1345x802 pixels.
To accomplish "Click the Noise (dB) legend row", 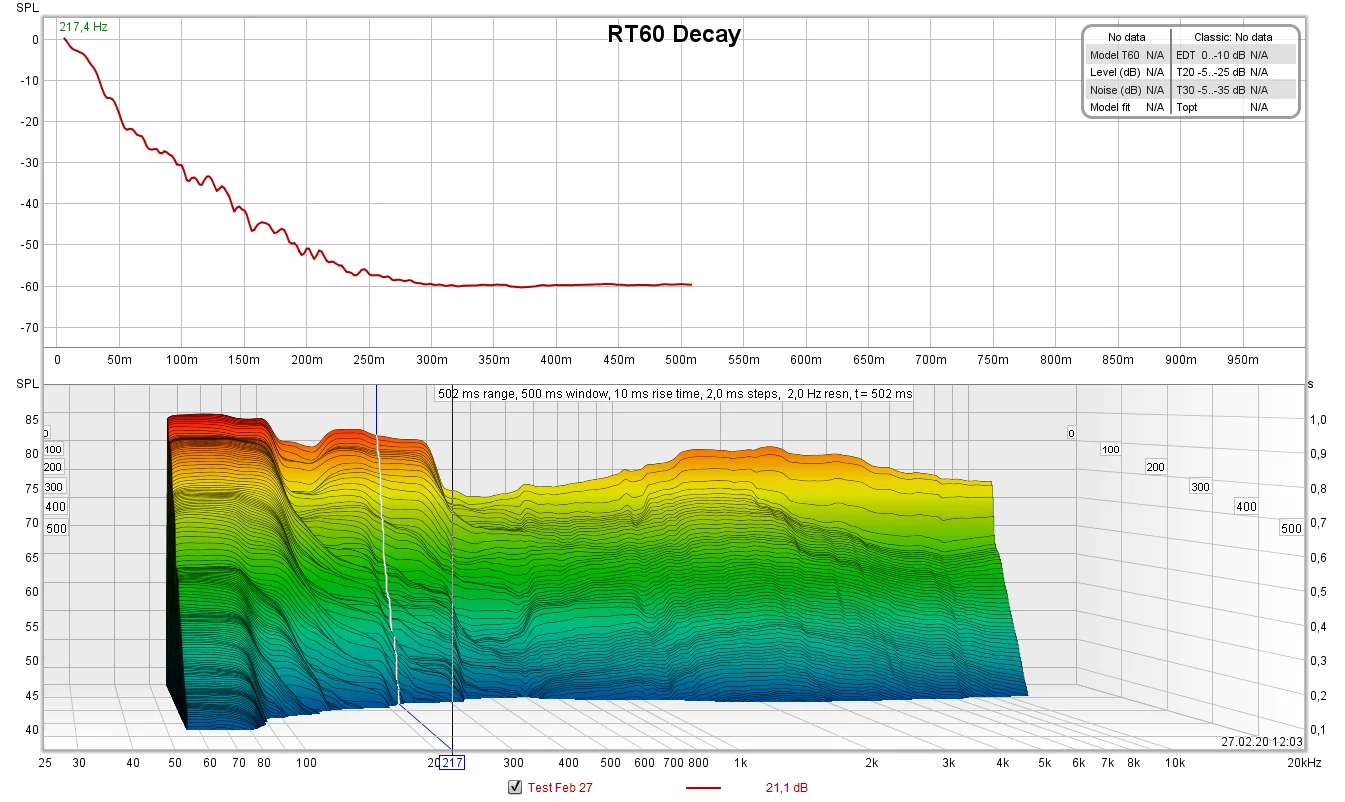I will [x=1127, y=90].
